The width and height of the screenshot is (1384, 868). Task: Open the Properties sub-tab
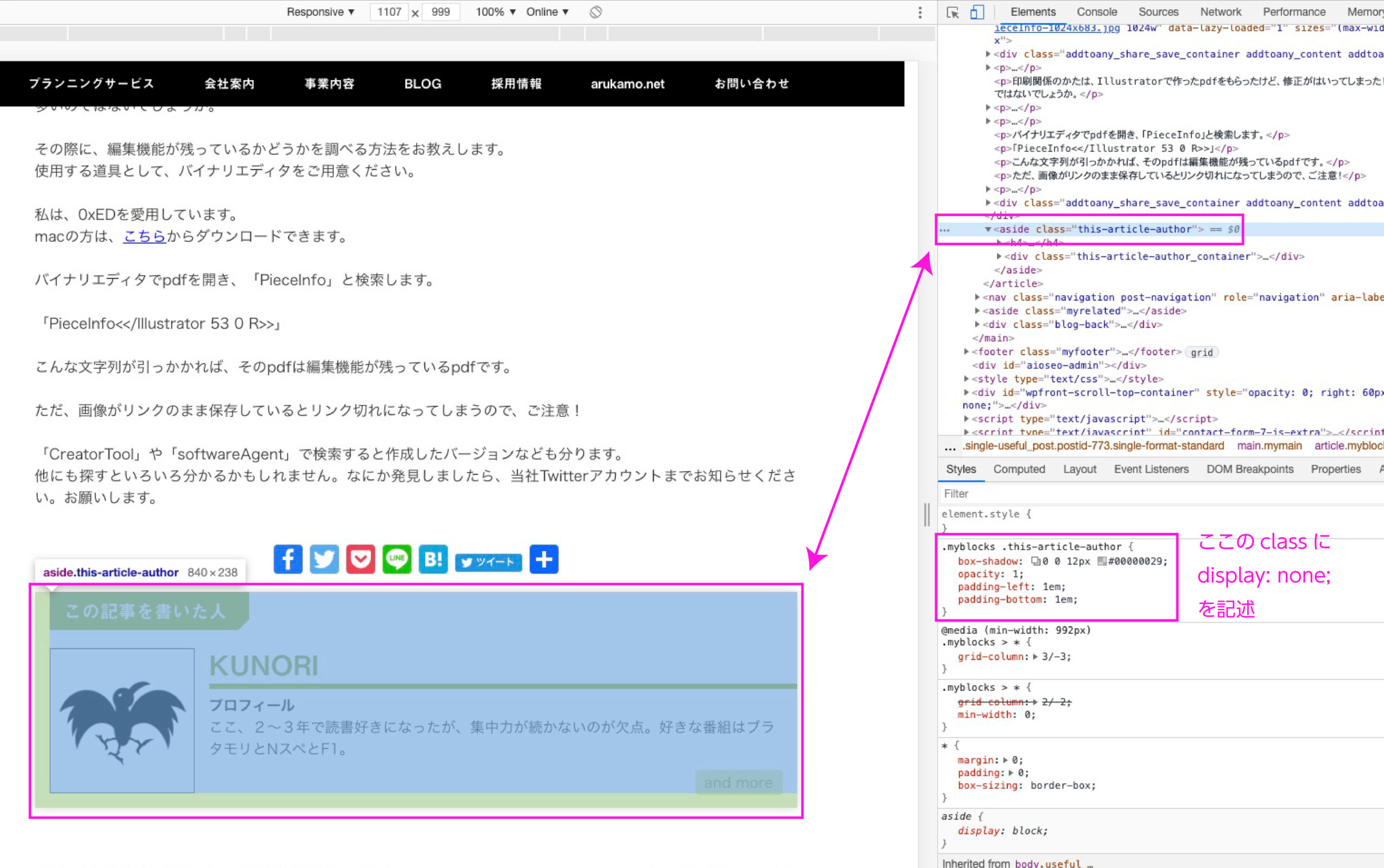1335,470
